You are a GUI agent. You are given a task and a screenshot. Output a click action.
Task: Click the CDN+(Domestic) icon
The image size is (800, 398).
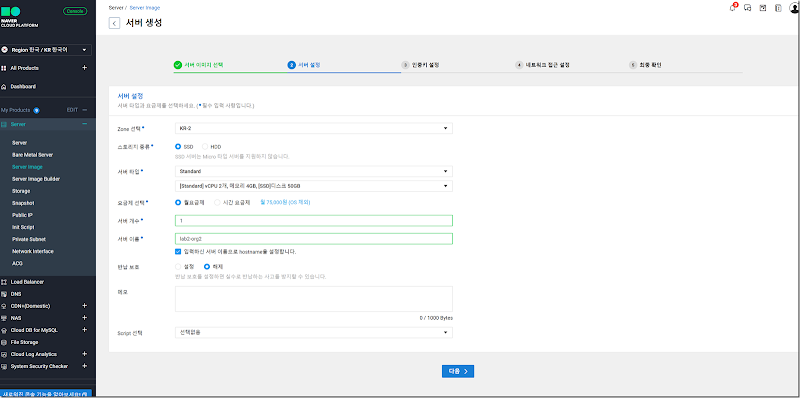4,306
